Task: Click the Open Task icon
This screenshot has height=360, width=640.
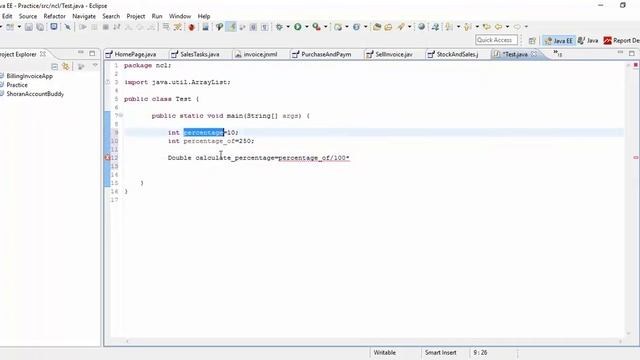Action: tap(388, 27)
